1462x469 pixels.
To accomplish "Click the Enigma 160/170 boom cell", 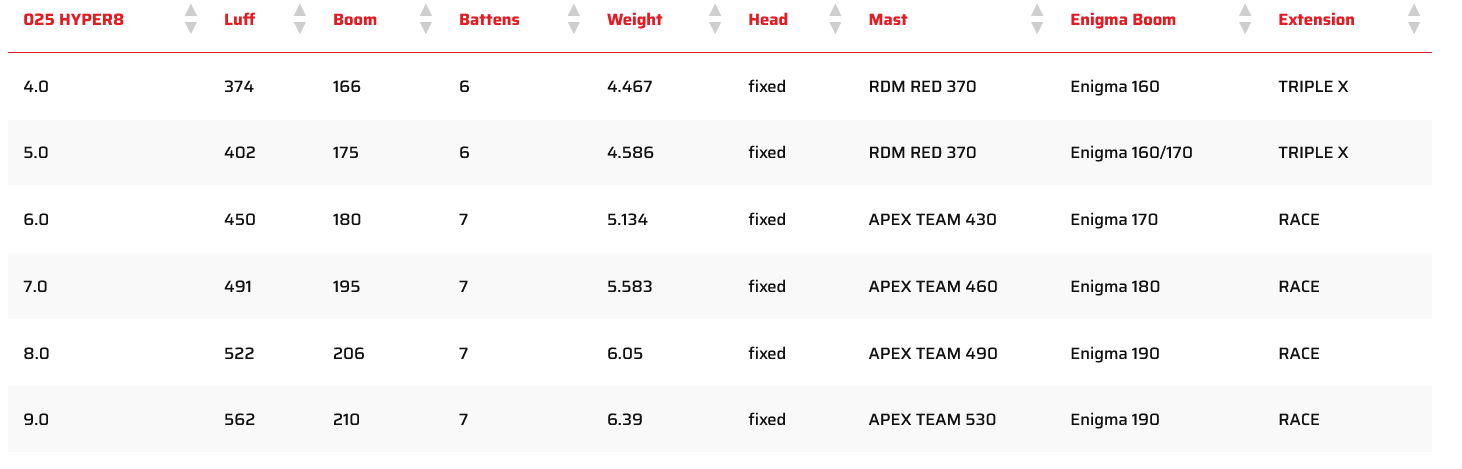I will pos(1131,153).
